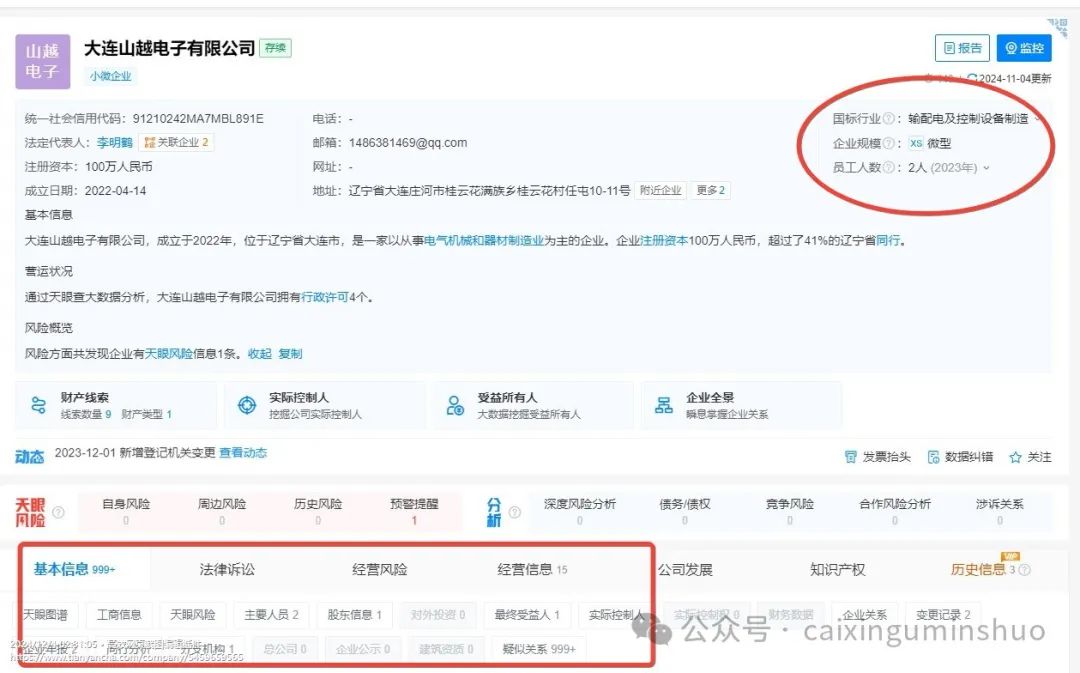Click the 报告 button
This screenshot has width=1080, height=673.
pos(962,48)
